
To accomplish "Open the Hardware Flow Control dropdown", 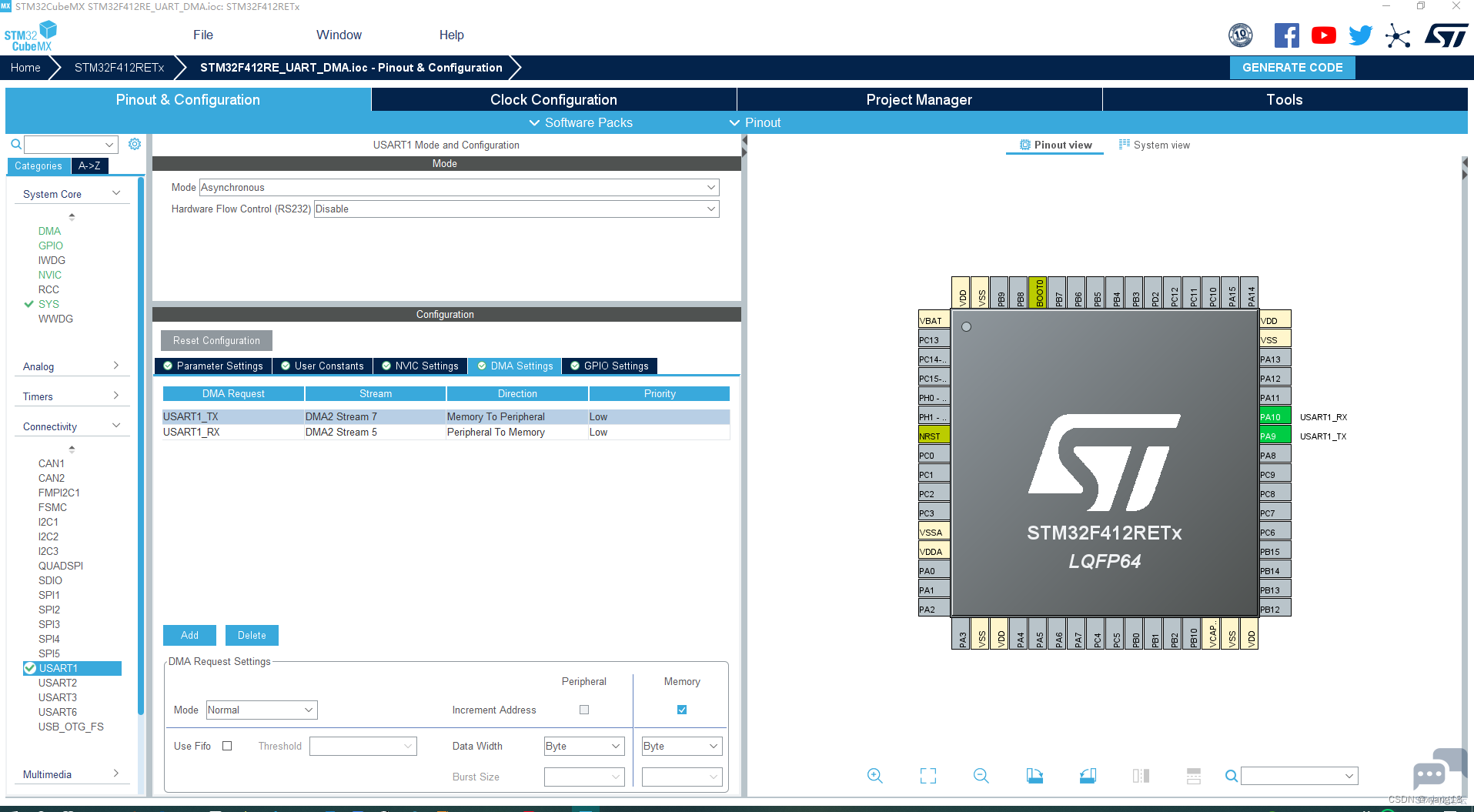I will pyautogui.click(x=516, y=209).
